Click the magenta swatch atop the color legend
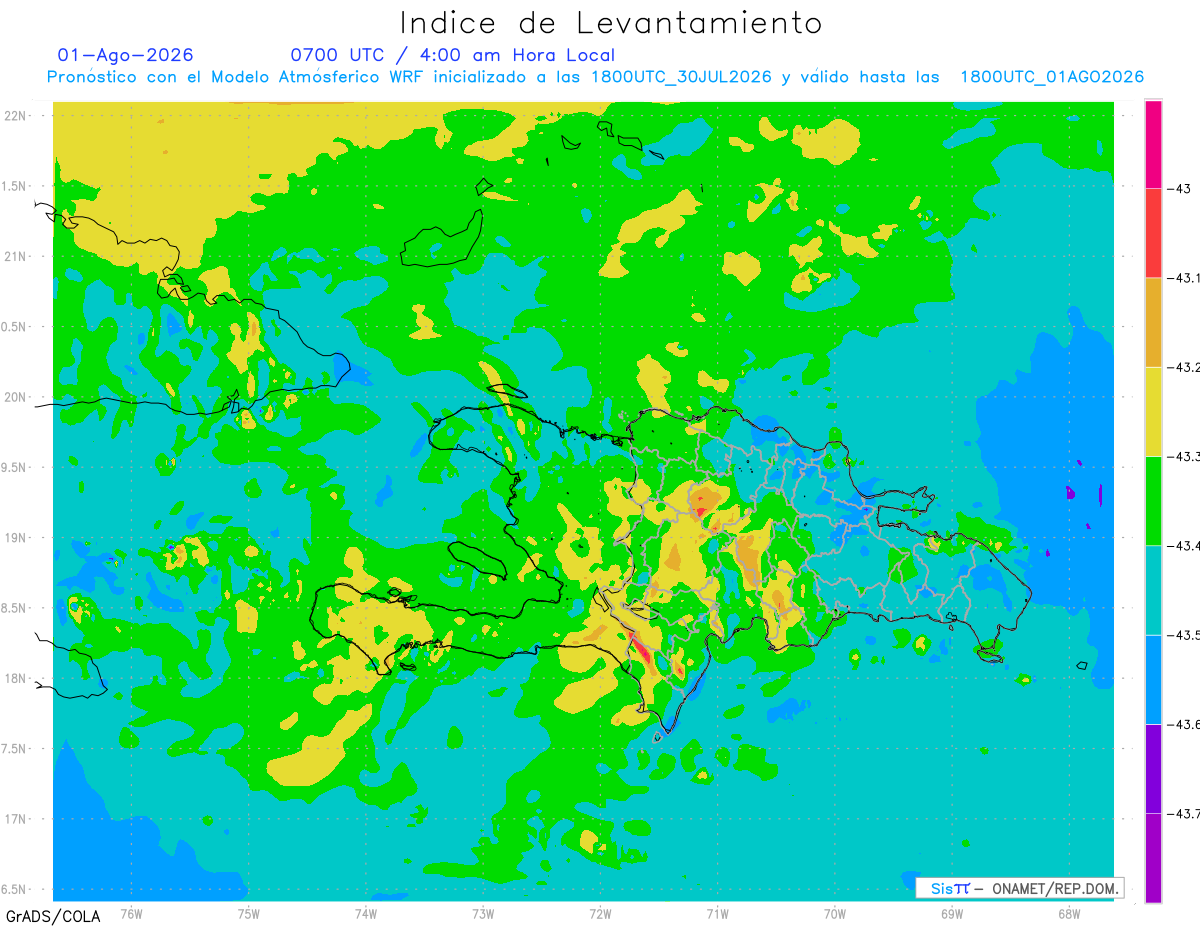The height and width of the screenshot is (927, 1200). [1153, 144]
